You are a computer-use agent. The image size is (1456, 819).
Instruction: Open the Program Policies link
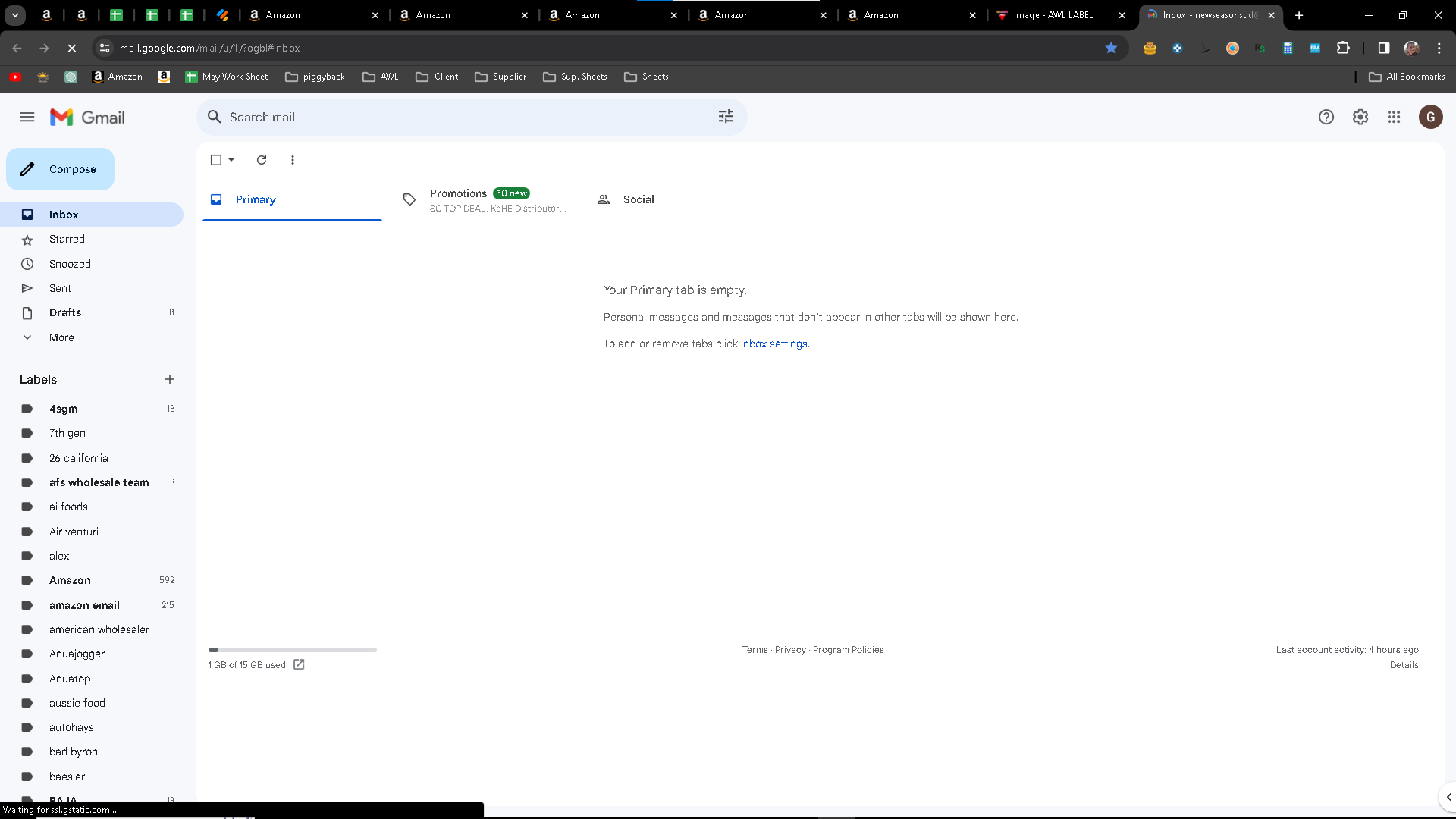tap(849, 650)
